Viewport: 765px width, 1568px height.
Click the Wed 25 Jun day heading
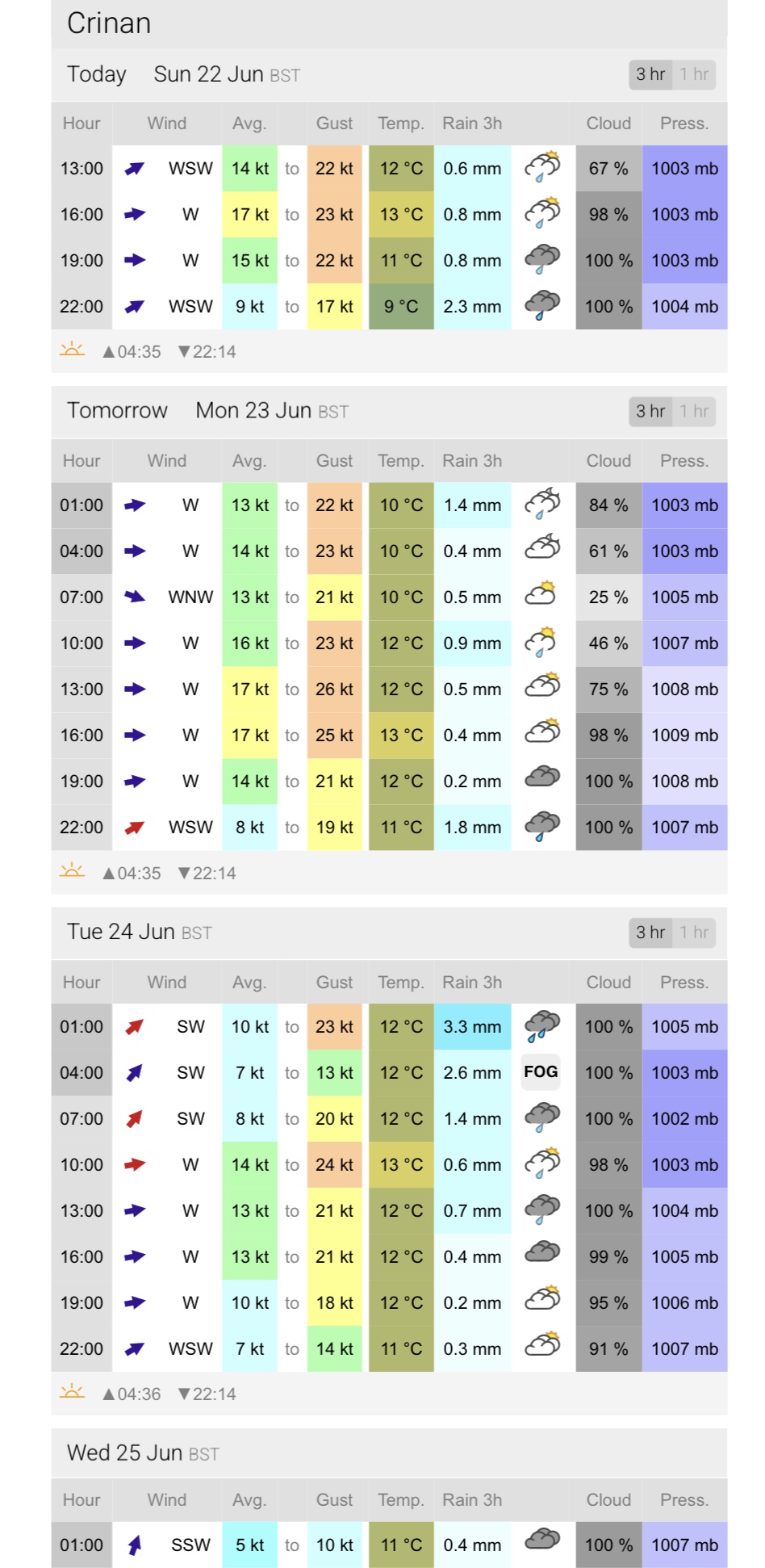point(125,1453)
